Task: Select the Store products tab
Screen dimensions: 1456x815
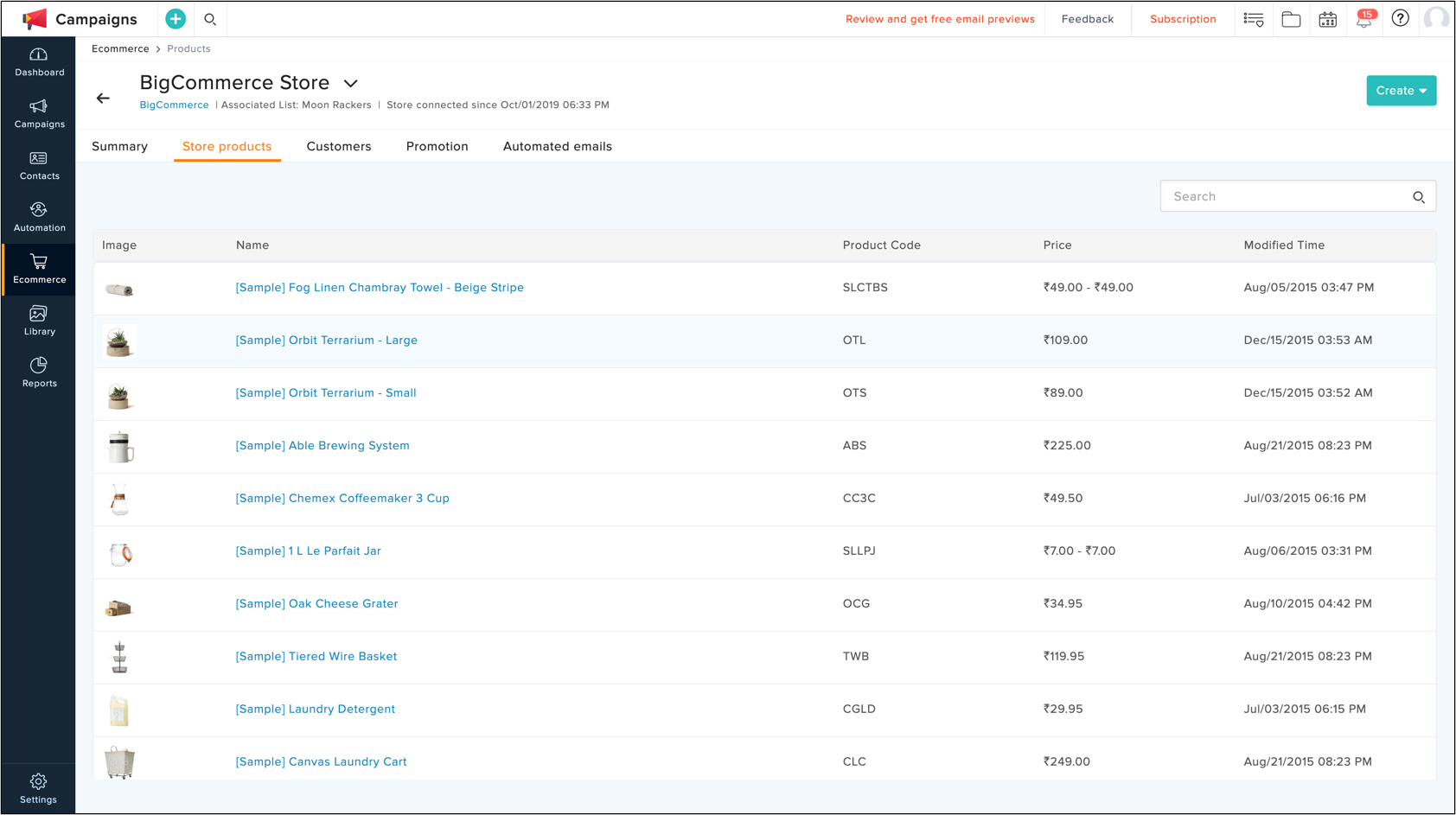Action: pyautogui.click(x=227, y=146)
